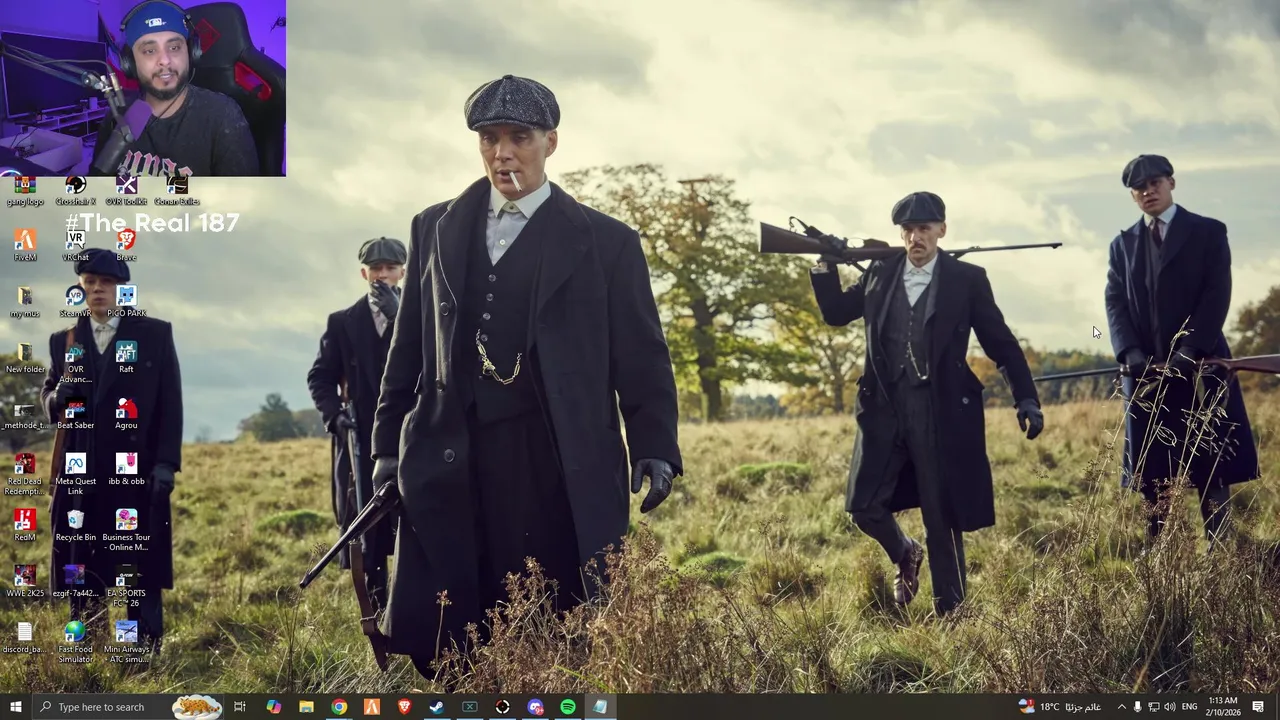Screen dimensions: 1280x720
Task: Launch Copilot from the taskbar
Action: [x=273, y=707]
